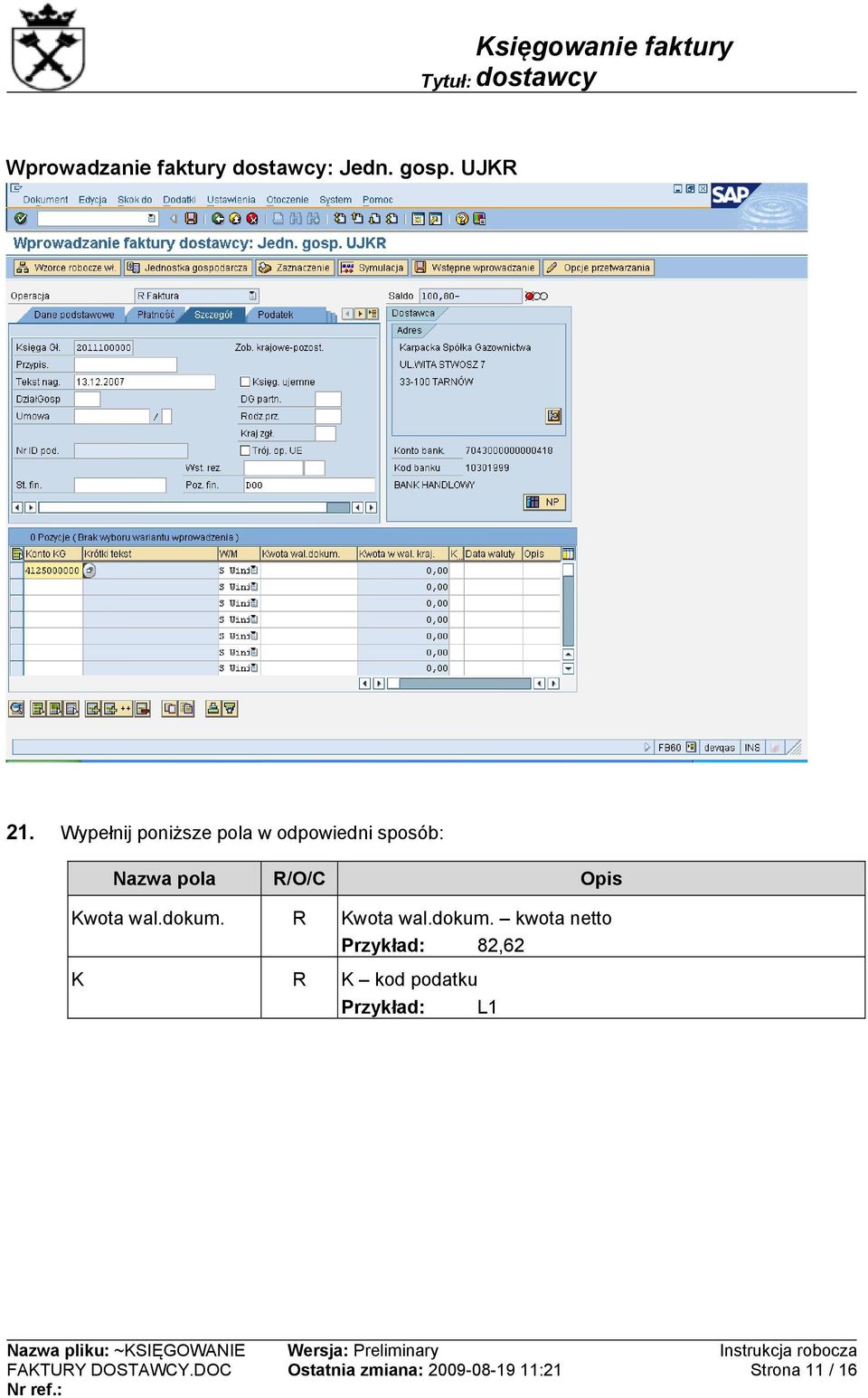868x1398 pixels.
Task: Click the Symulacja button
Action: 373,268
